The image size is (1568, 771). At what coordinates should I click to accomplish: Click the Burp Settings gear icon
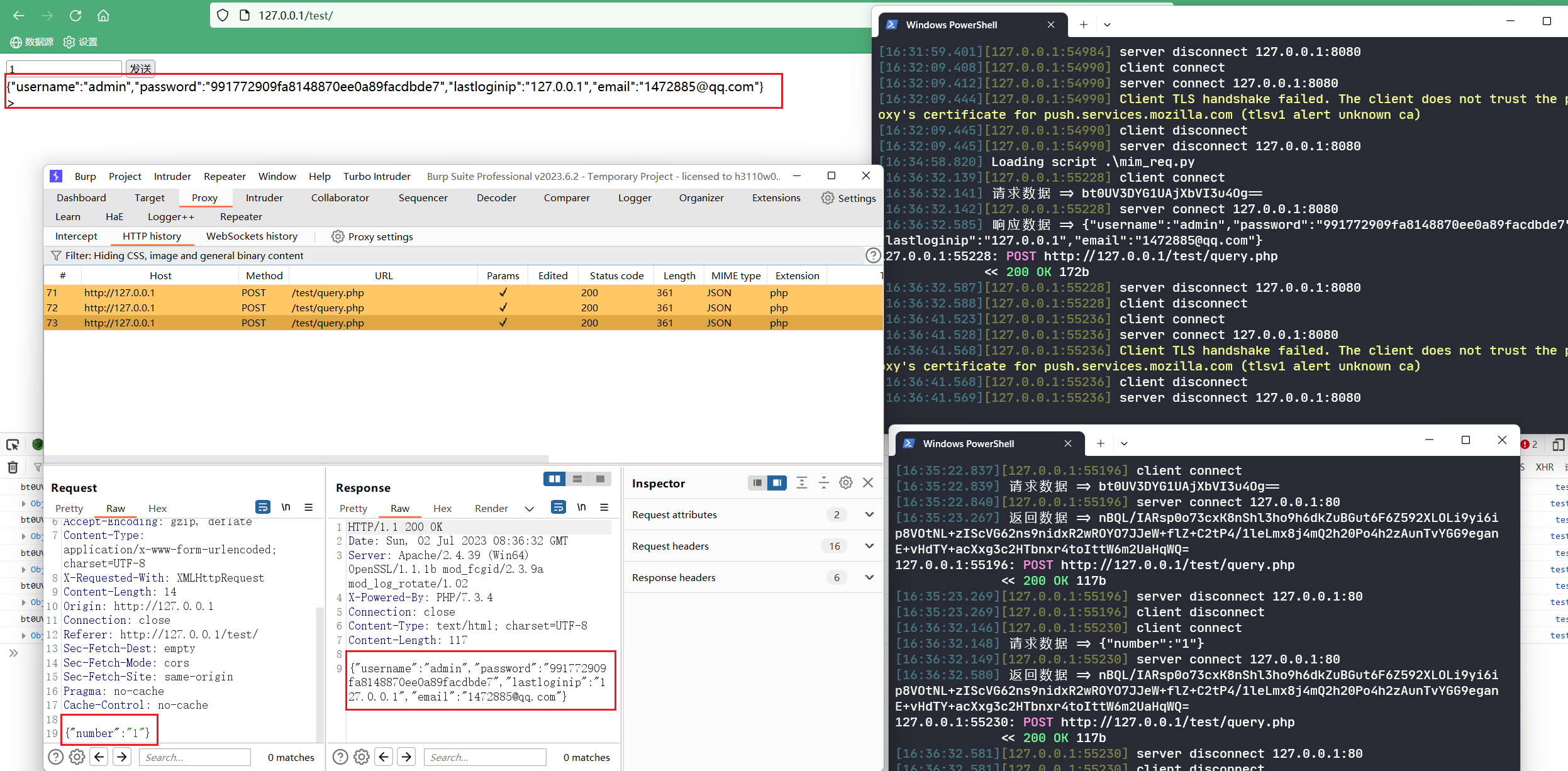tap(828, 198)
